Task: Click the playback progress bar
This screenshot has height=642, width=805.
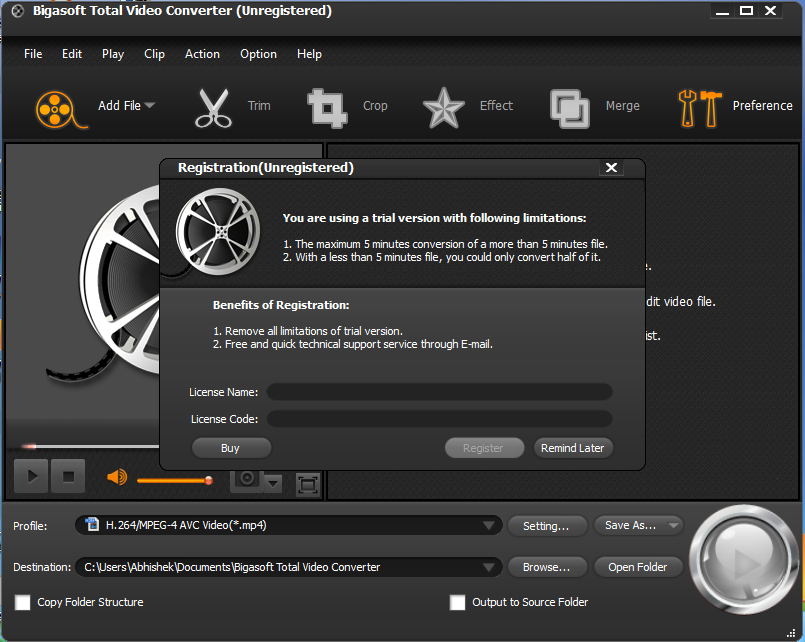Action: point(90,446)
